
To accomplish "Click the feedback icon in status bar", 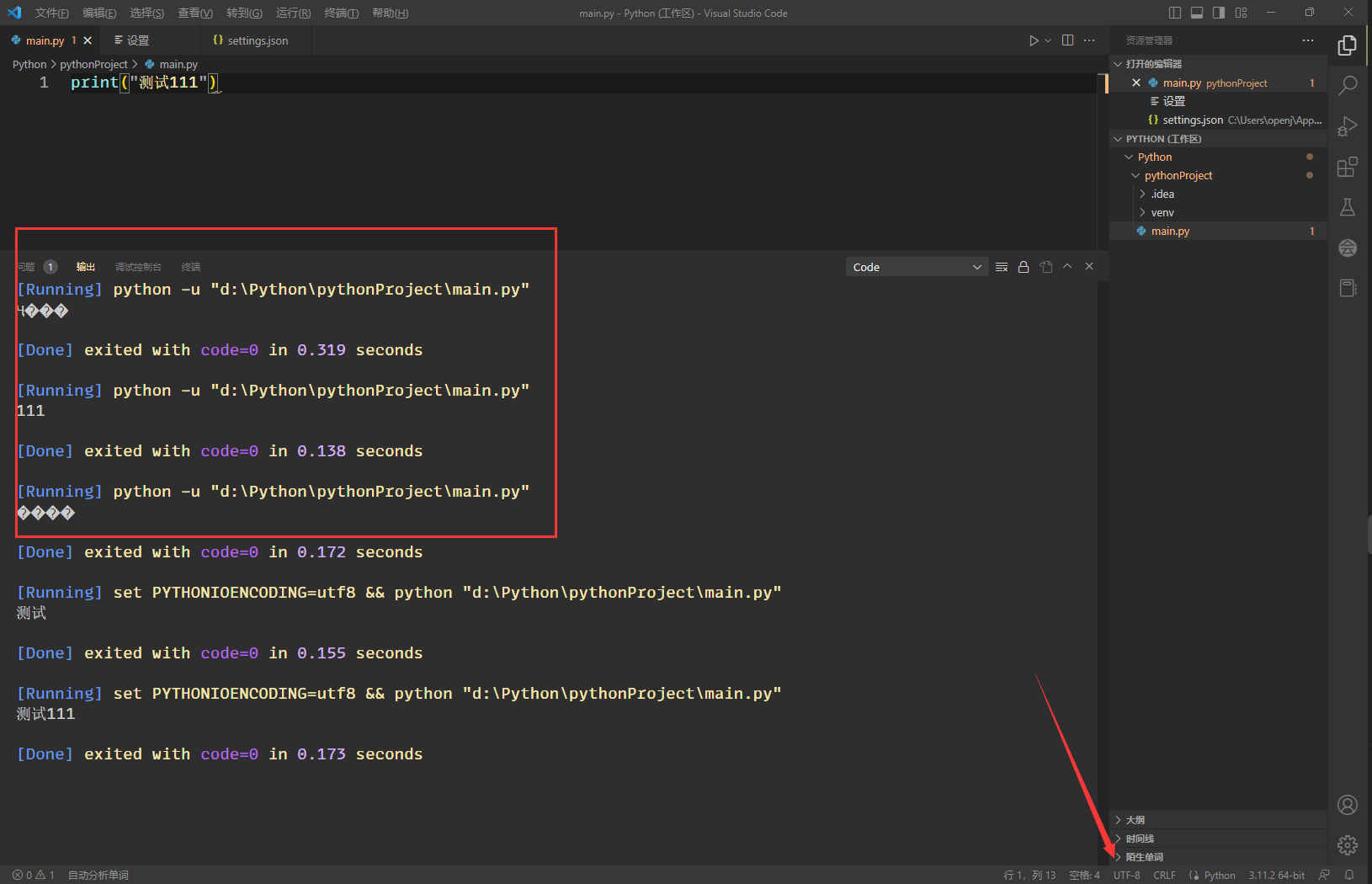I will pos(1325,875).
